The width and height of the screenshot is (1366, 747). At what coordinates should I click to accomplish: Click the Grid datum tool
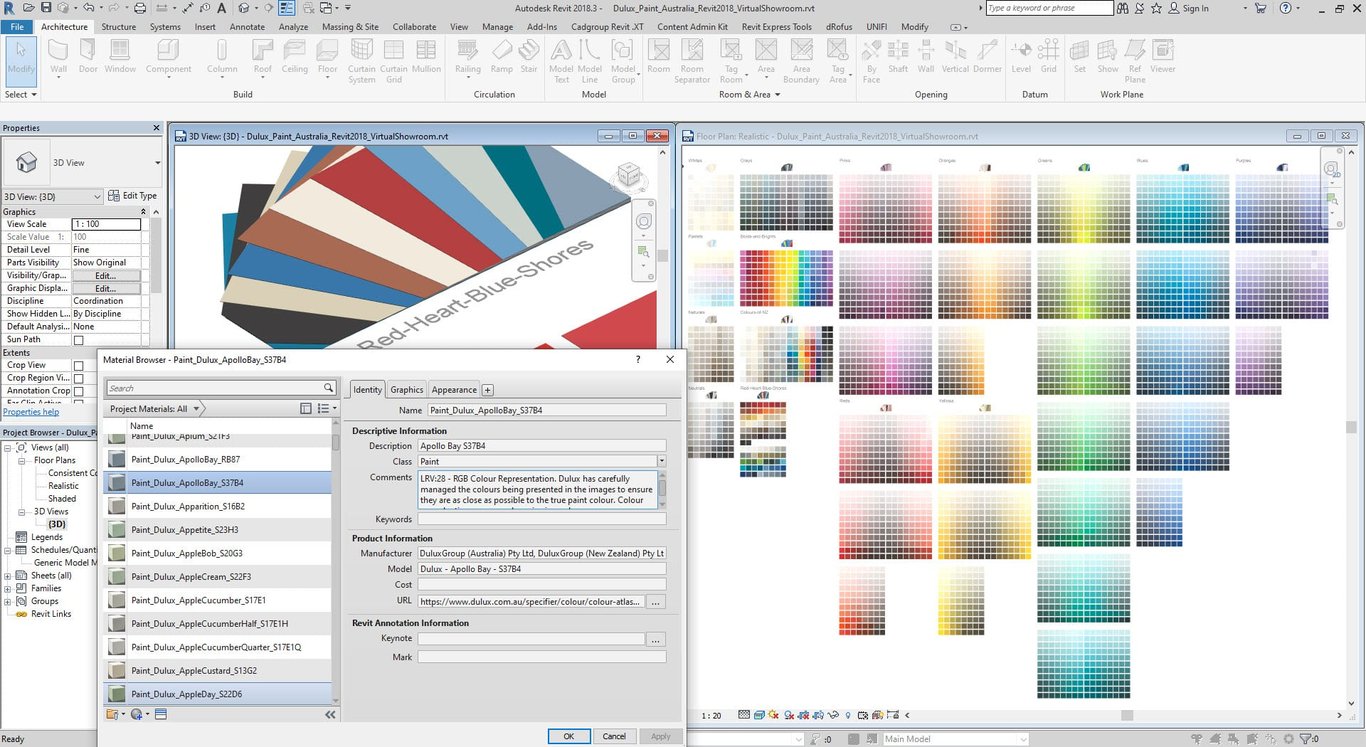[x=1048, y=58]
